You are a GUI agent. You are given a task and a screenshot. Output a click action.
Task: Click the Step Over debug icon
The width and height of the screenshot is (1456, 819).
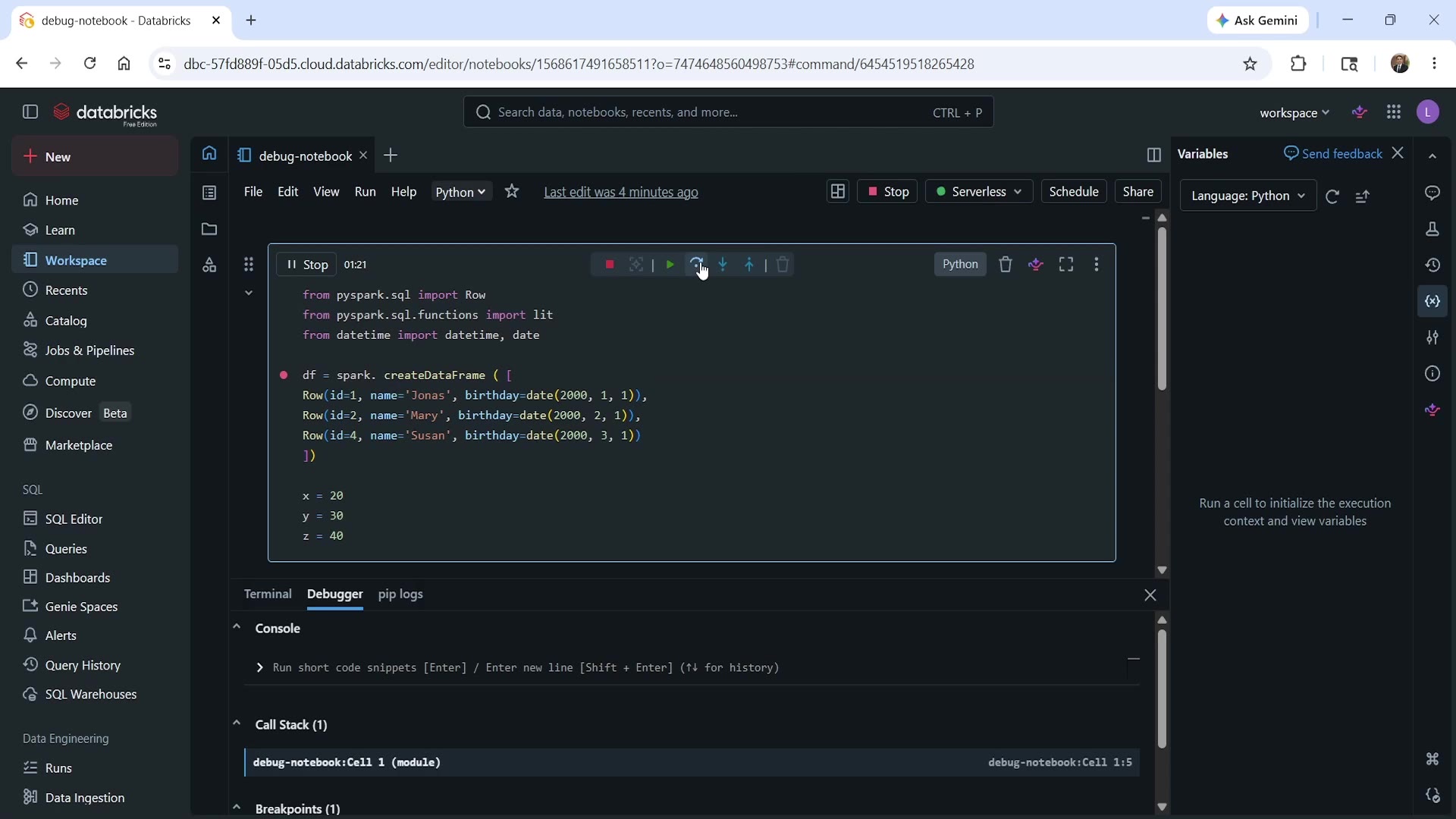[x=696, y=265]
